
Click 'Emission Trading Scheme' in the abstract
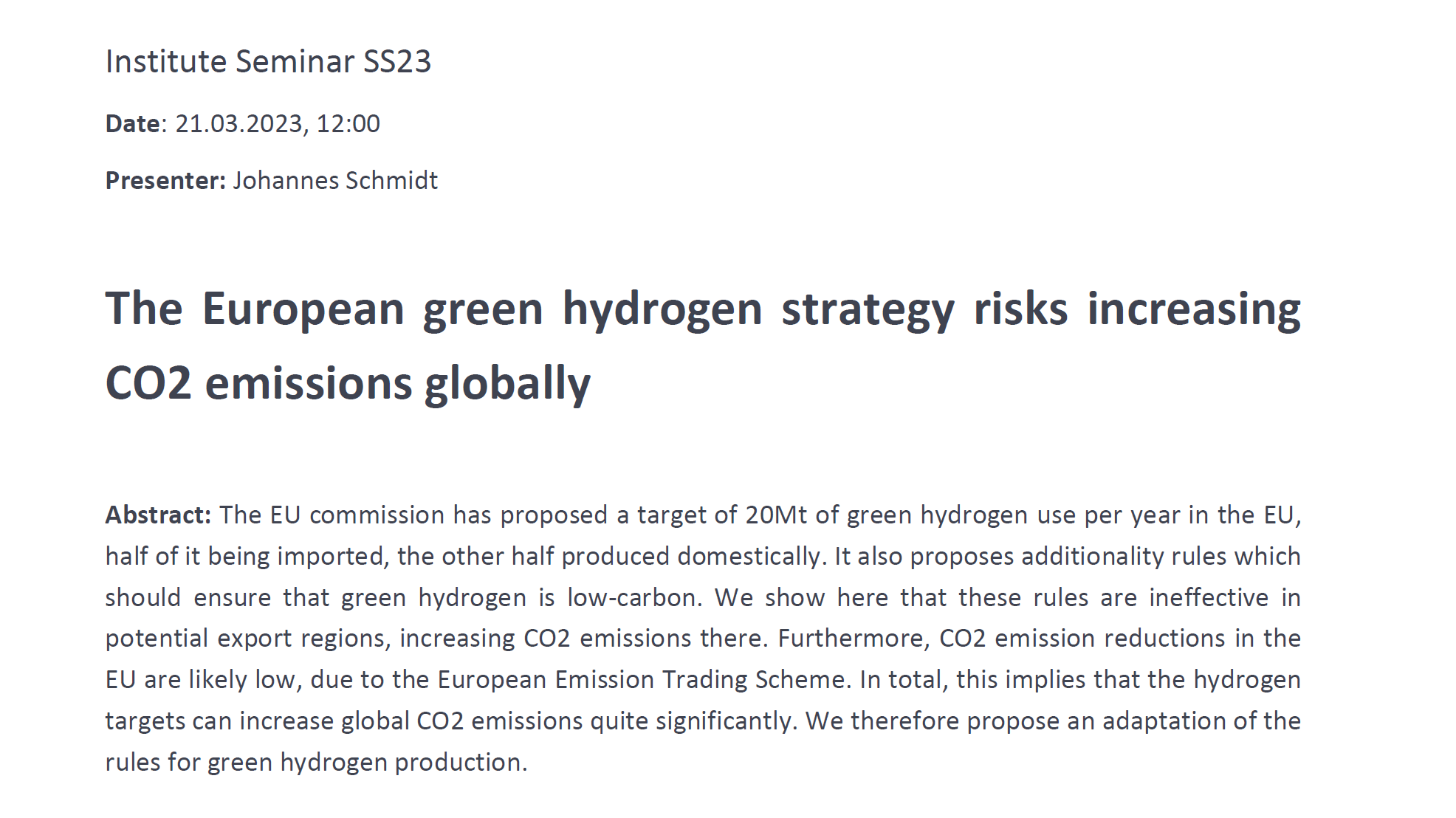coord(701,679)
